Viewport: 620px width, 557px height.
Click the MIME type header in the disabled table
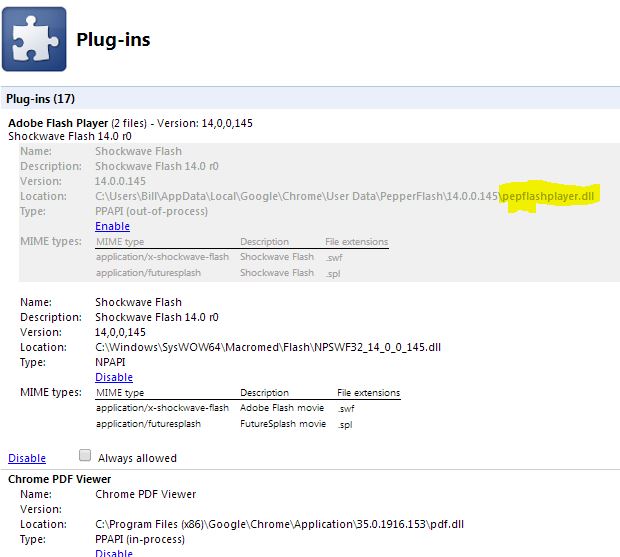point(120,242)
